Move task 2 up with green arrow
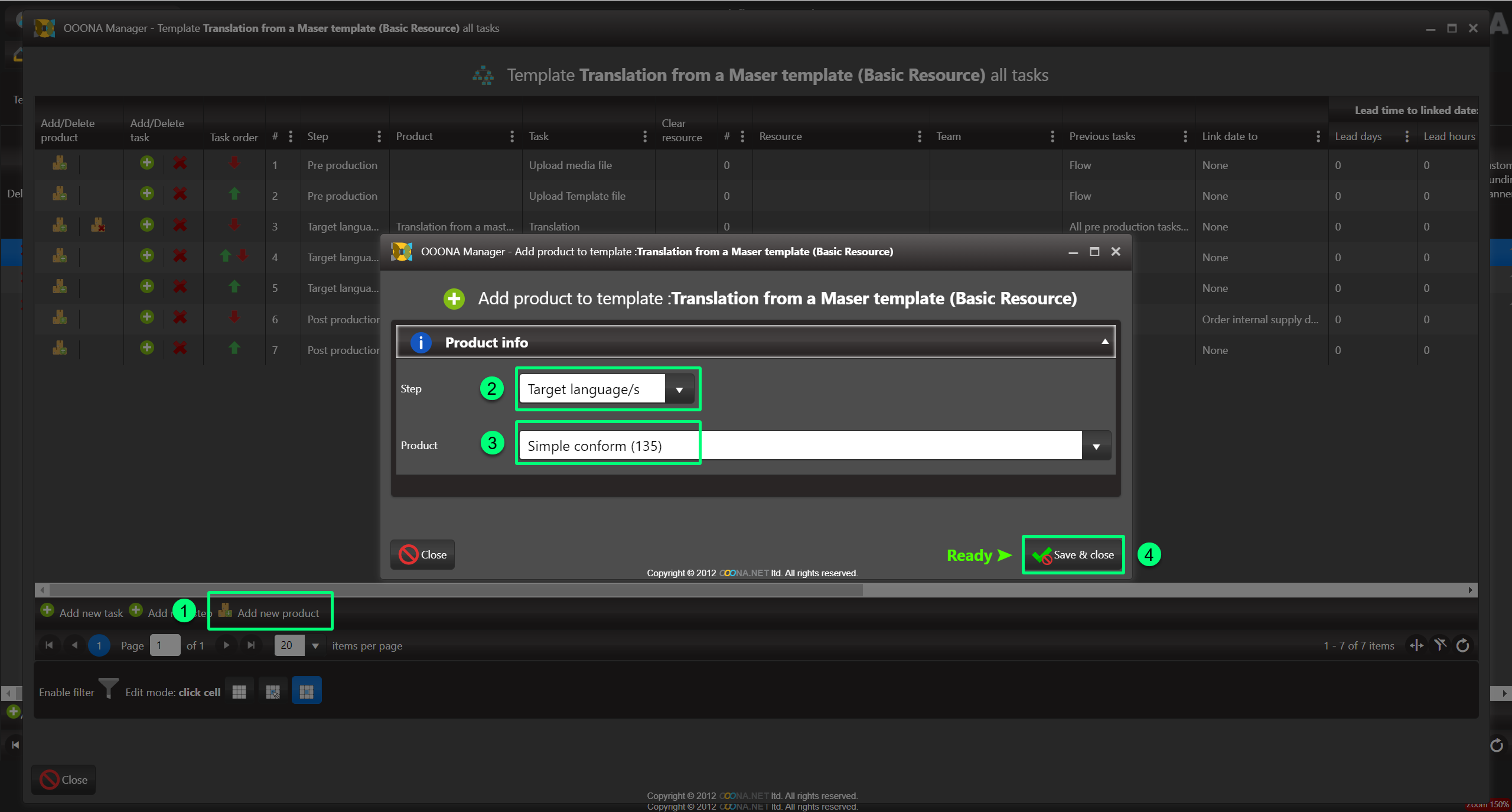1512x812 pixels. click(x=234, y=194)
